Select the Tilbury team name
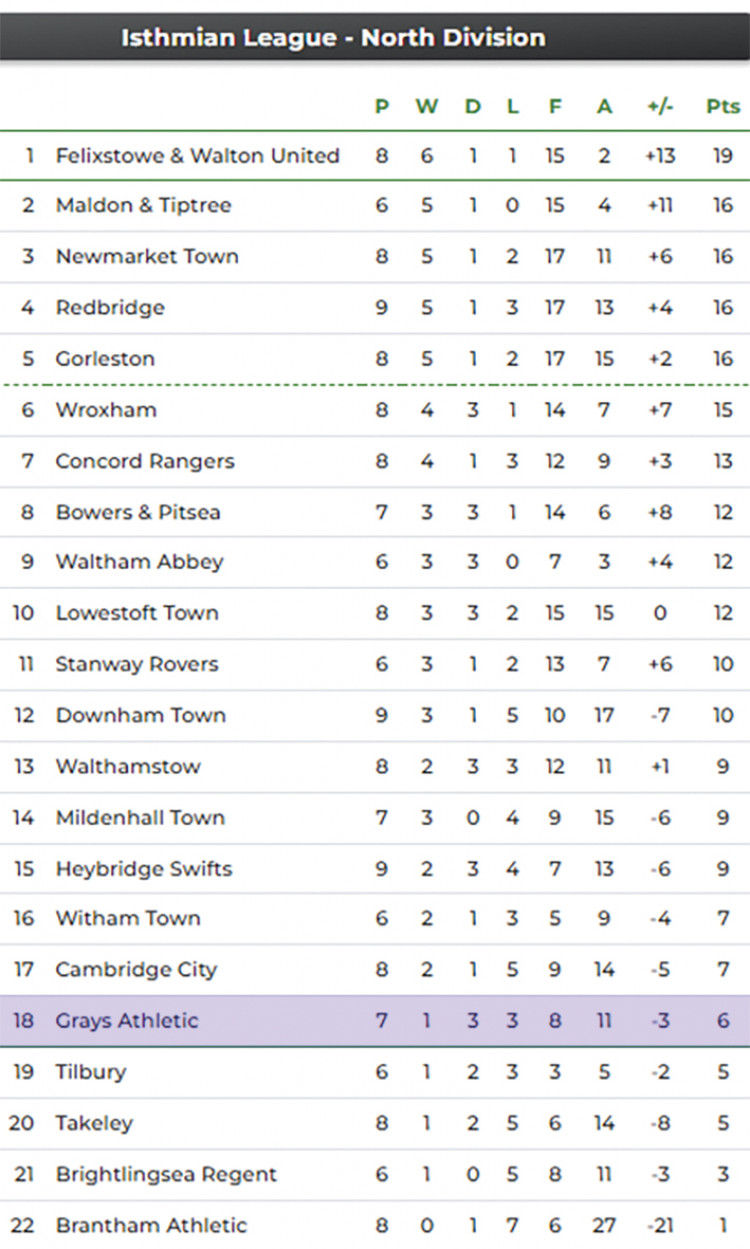The width and height of the screenshot is (750, 1249). click(91, 1072)
